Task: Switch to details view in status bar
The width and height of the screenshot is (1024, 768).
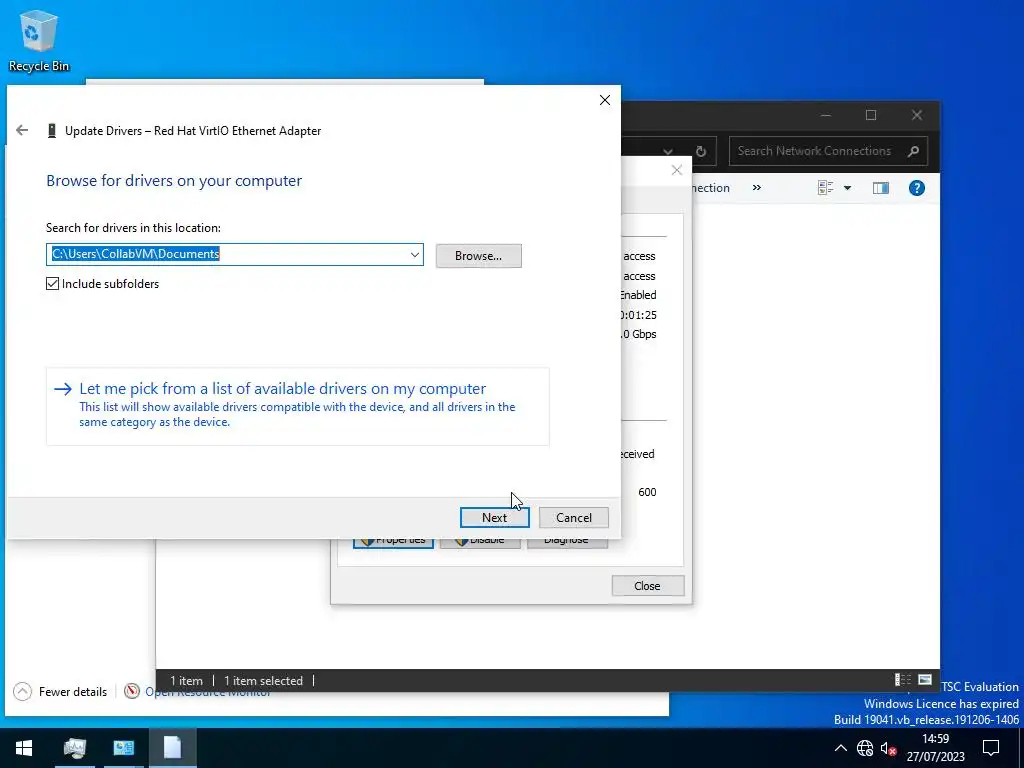Action: coord(903,680)
